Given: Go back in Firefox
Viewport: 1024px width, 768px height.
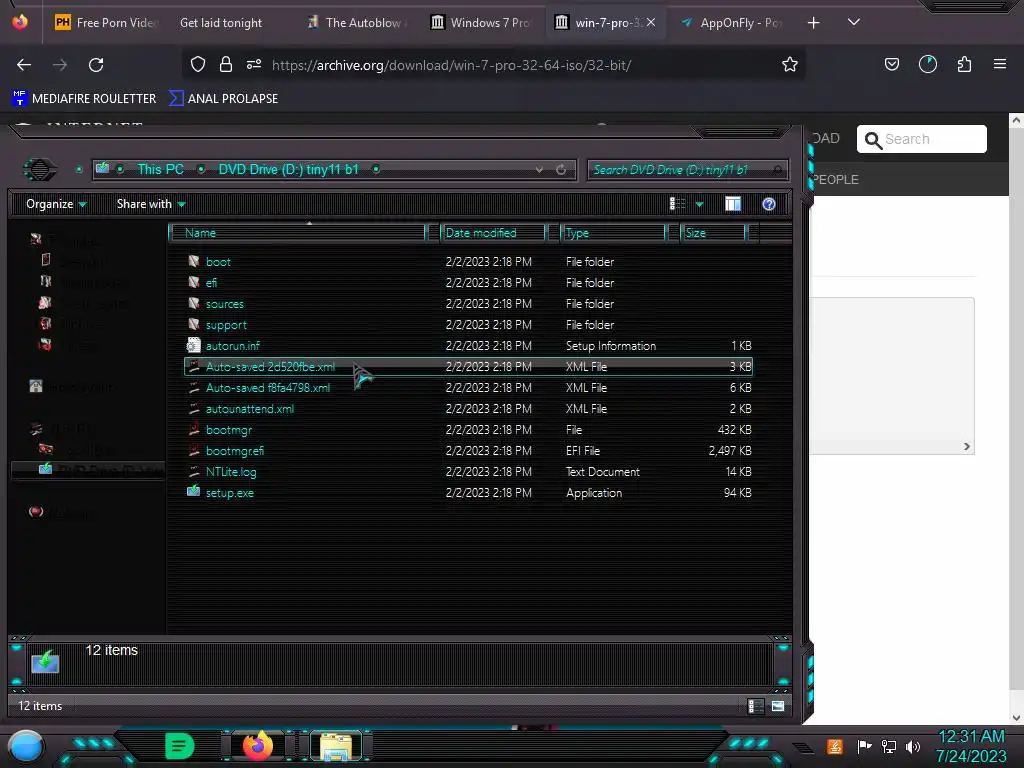Looking at the screenshot, I should 24,65.
